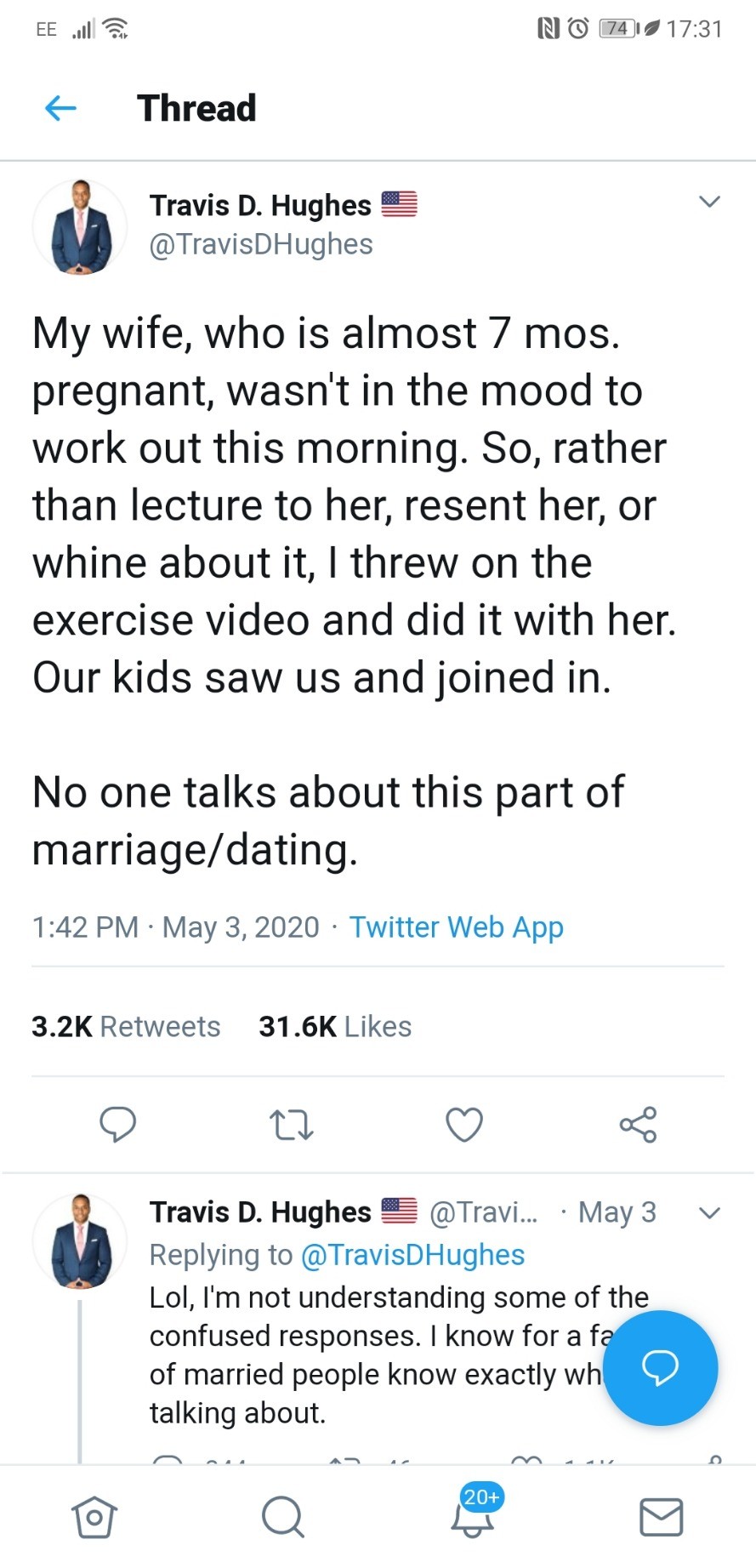Viewport: 756px width, 1568px height.
Task: Share the main tweet
Action: (x=638, y=1124)
